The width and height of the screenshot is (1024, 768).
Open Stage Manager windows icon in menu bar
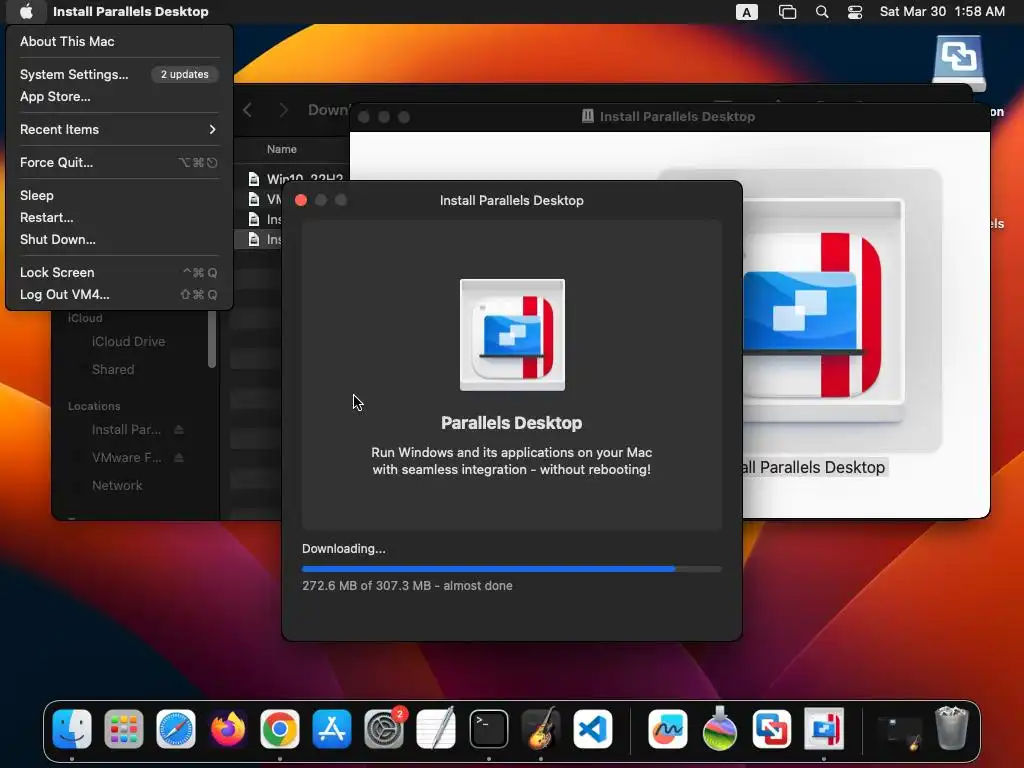coord(788,12)
